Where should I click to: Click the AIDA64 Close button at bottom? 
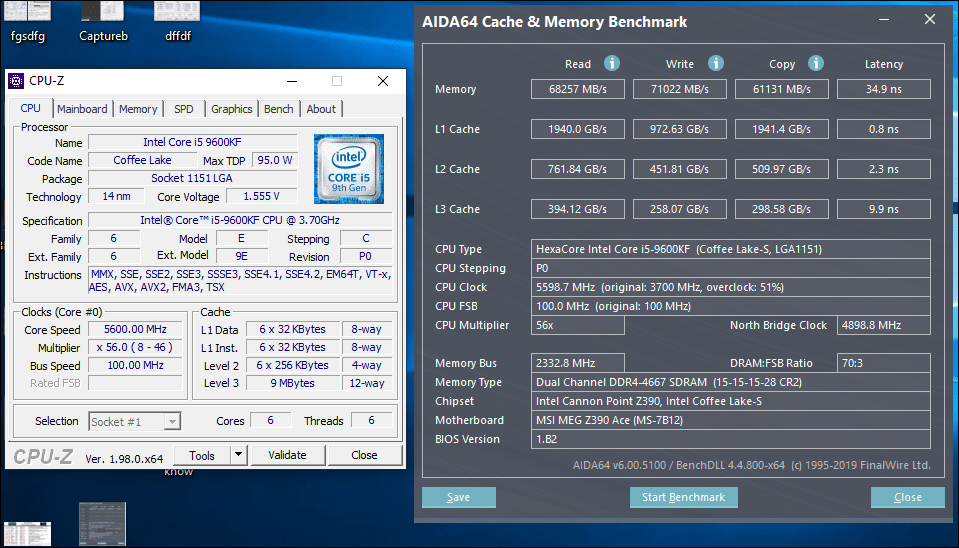(x=908, y=497)
